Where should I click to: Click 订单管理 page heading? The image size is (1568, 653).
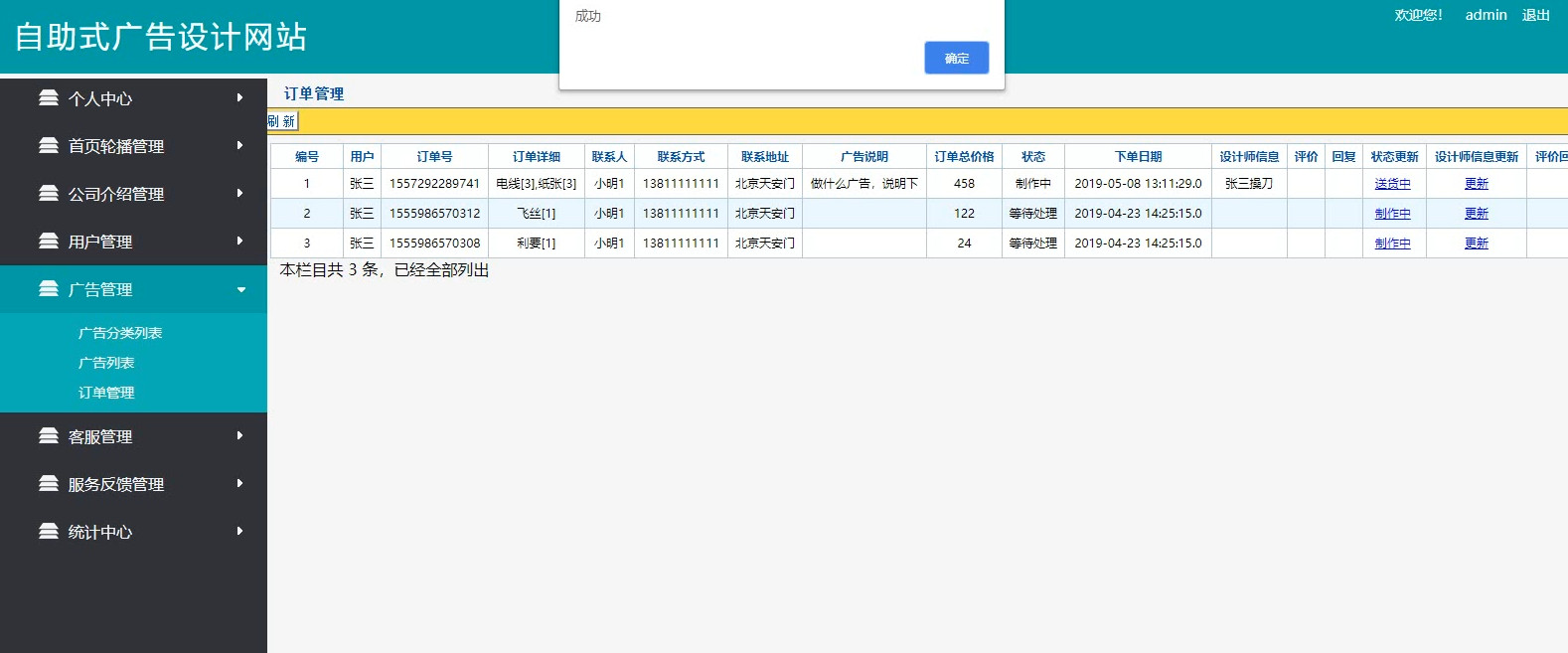[314, 93]
